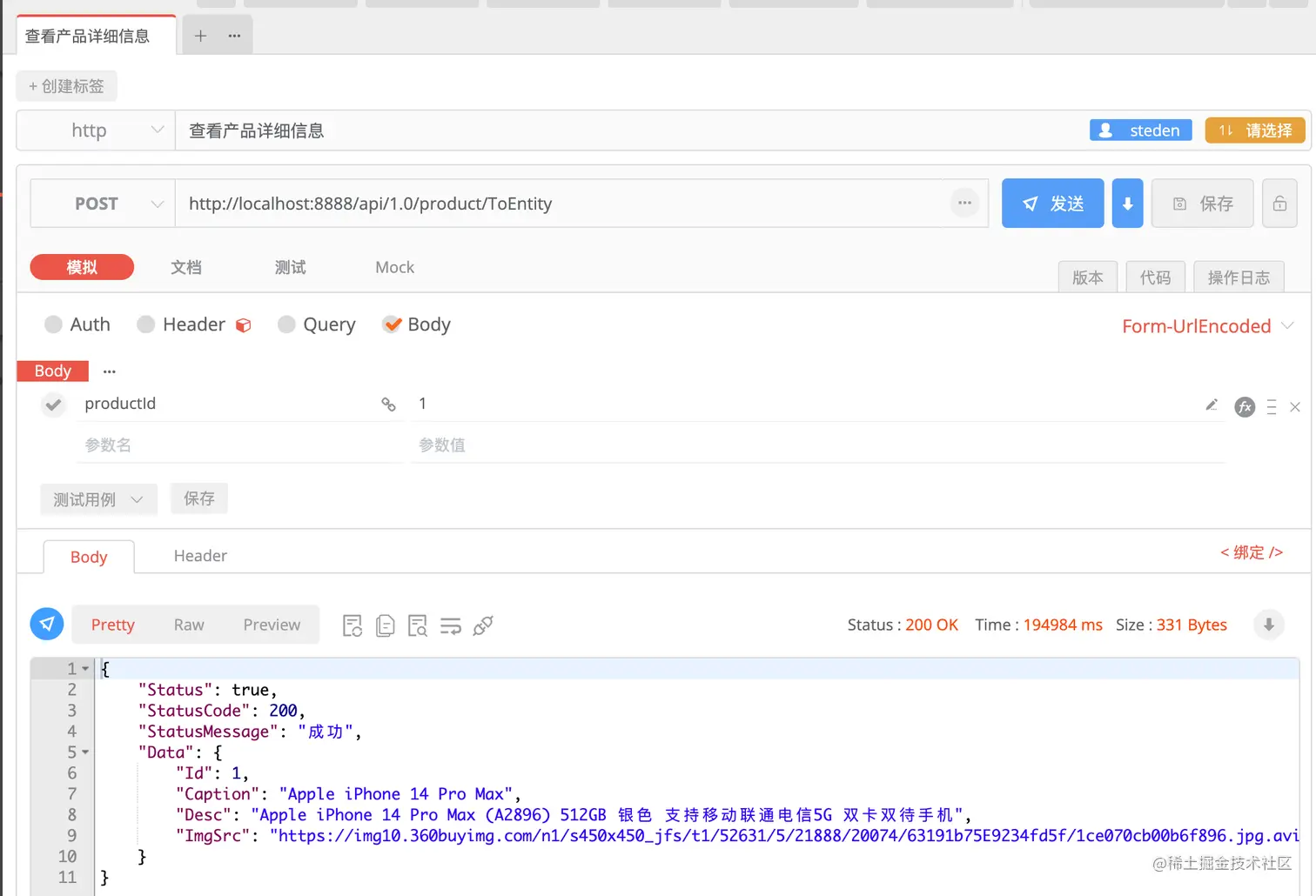
Task: Edit the productId value with pencil icon
Action: pos(1211,405)
